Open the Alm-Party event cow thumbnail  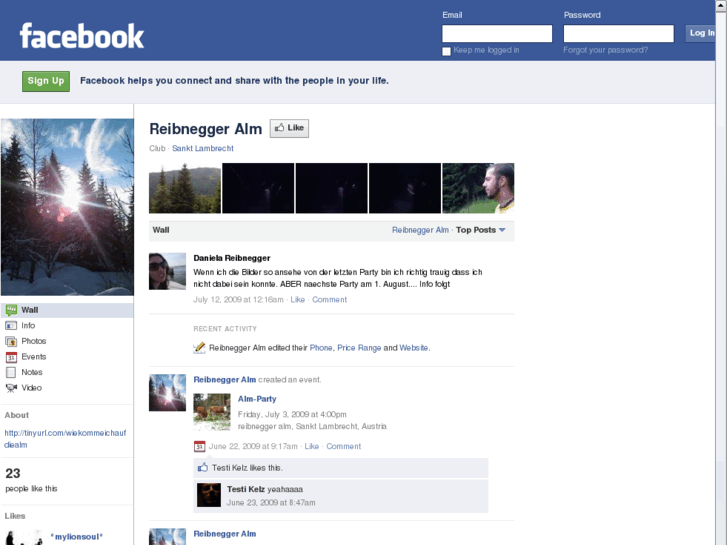[x=212, y=412]
